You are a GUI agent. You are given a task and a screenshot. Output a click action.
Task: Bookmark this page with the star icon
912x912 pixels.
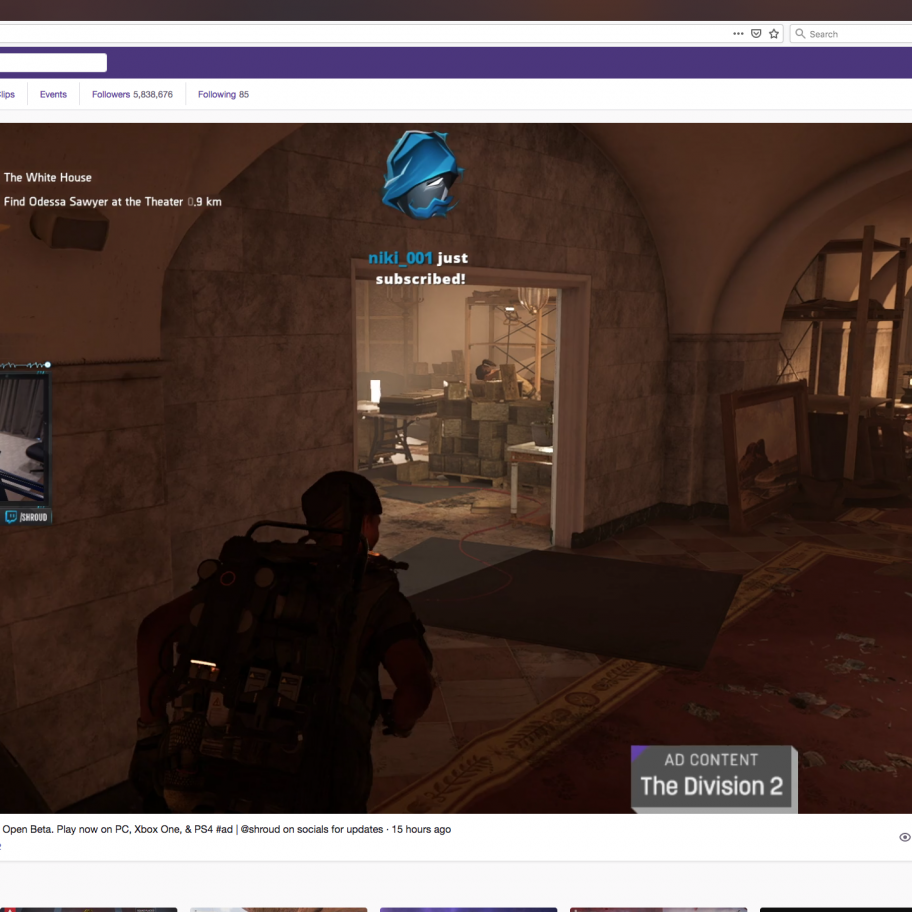coord(774,33)
